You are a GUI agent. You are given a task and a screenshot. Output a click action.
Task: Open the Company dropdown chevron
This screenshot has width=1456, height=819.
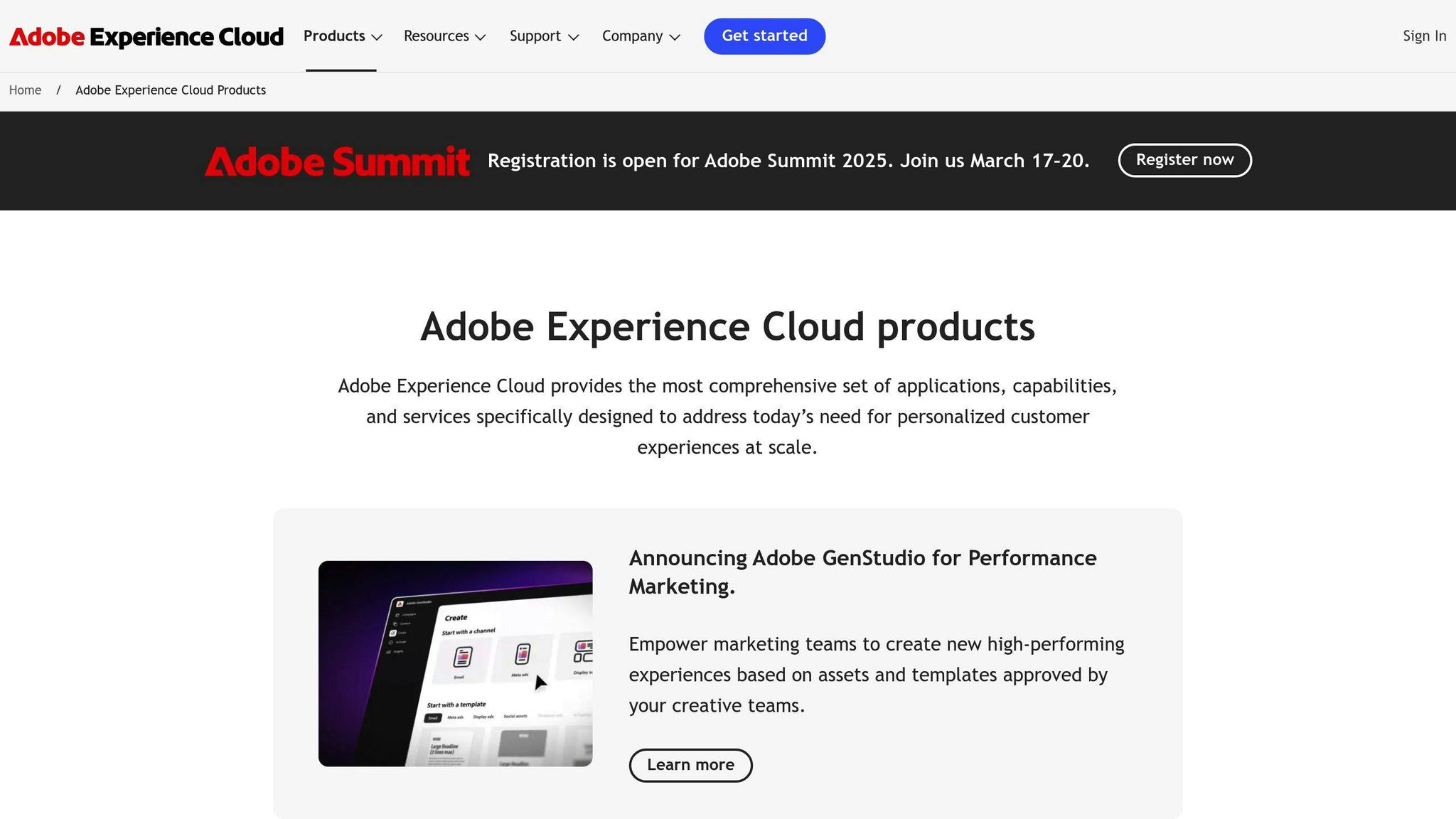click(675, 37)
